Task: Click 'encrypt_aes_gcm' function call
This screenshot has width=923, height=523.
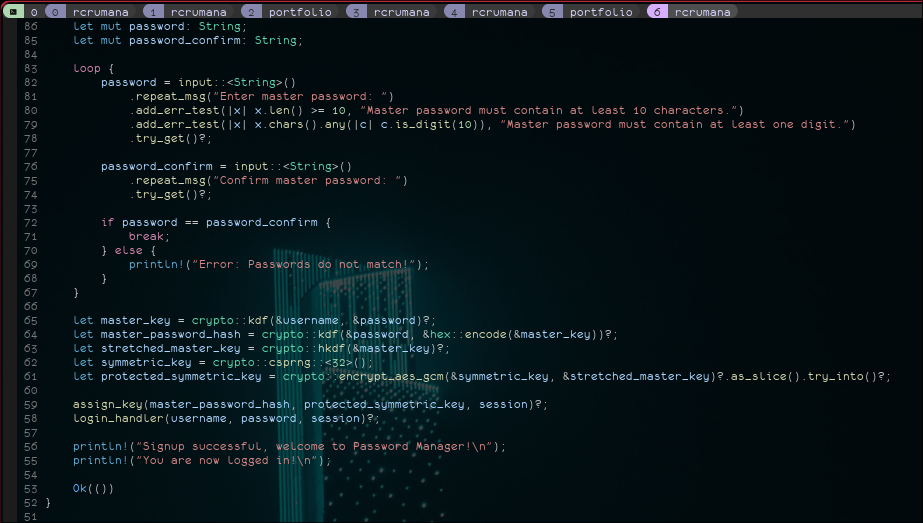Action: tap(391, 376)
